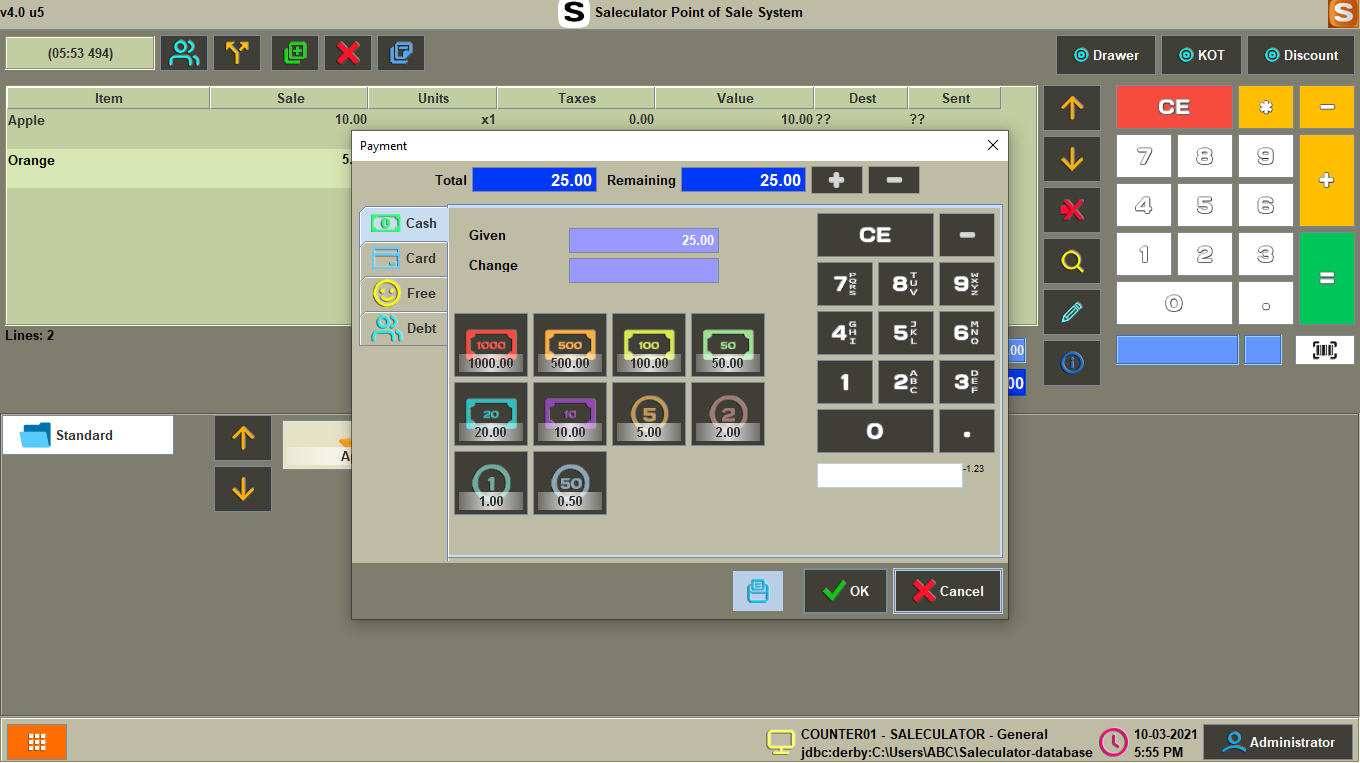Click the pencil edit line icon
Screen dimensions: 1360x763
(1072, 312)
